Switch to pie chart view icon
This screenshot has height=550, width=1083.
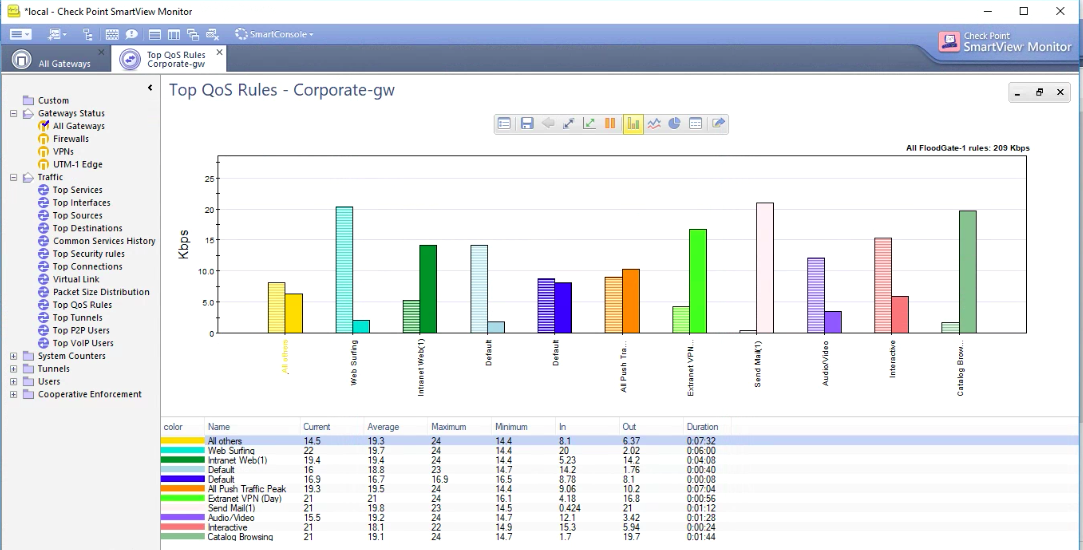tap(675, 124)
